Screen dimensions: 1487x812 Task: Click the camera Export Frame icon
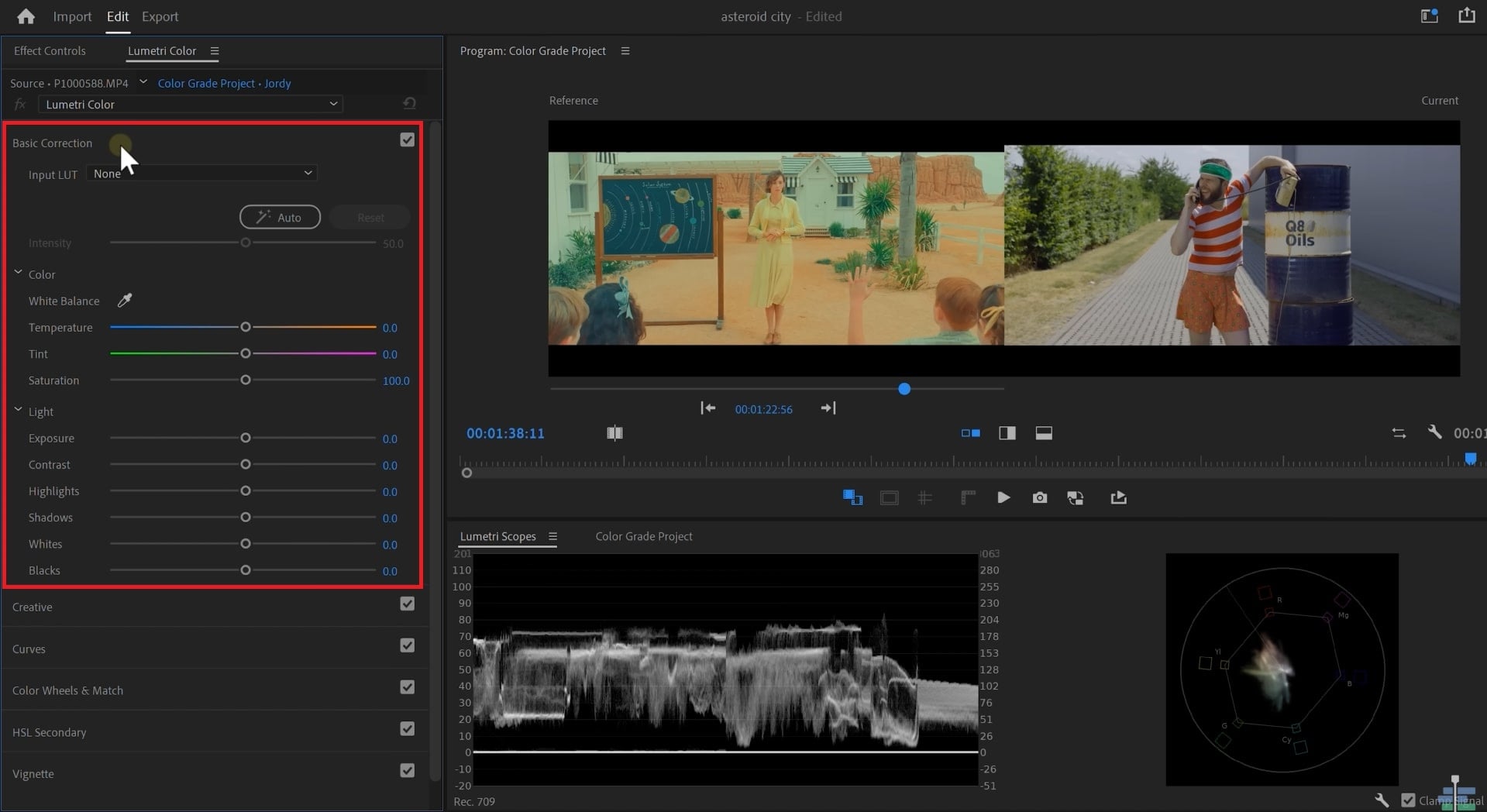click(x=1039, y=497)
